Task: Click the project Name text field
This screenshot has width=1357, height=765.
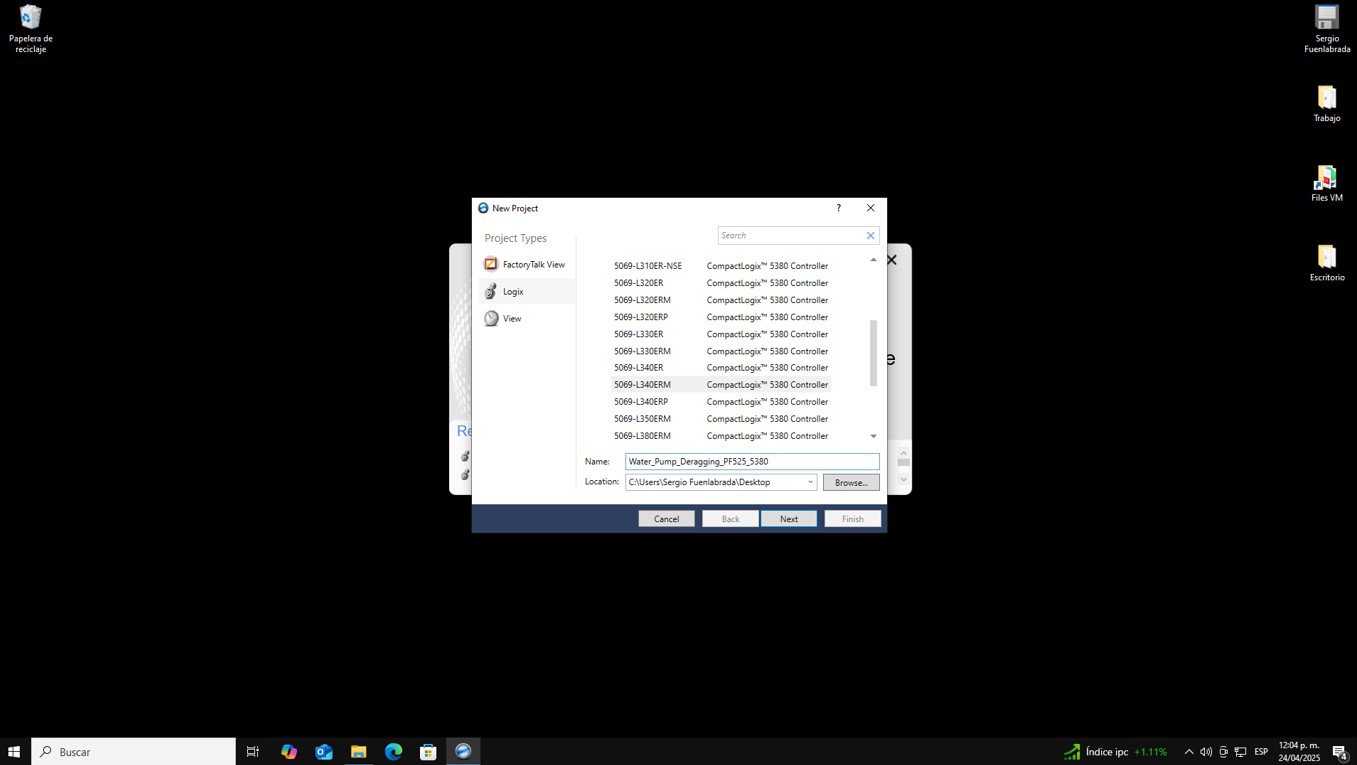Action: pos(752,462)
